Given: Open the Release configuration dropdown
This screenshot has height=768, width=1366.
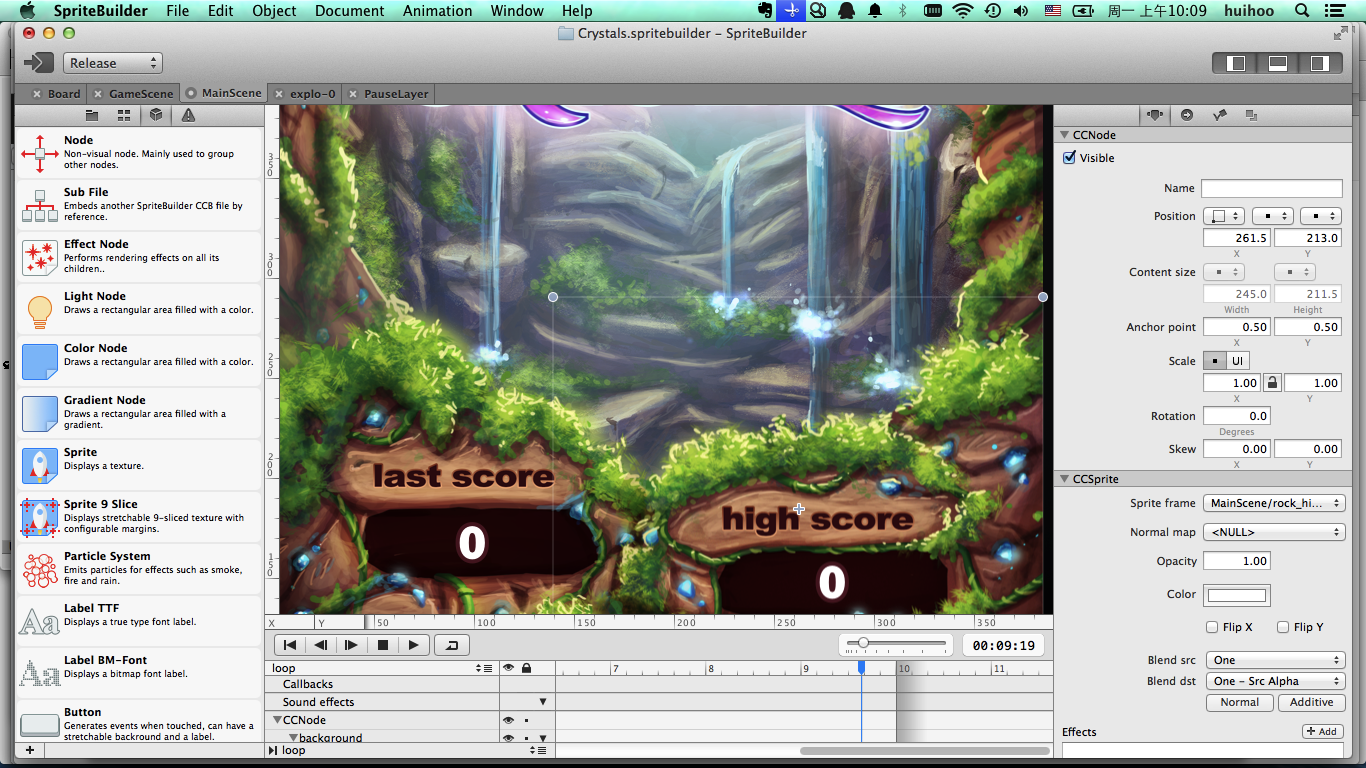Looking at the screenshot, I should coord(113,63).
